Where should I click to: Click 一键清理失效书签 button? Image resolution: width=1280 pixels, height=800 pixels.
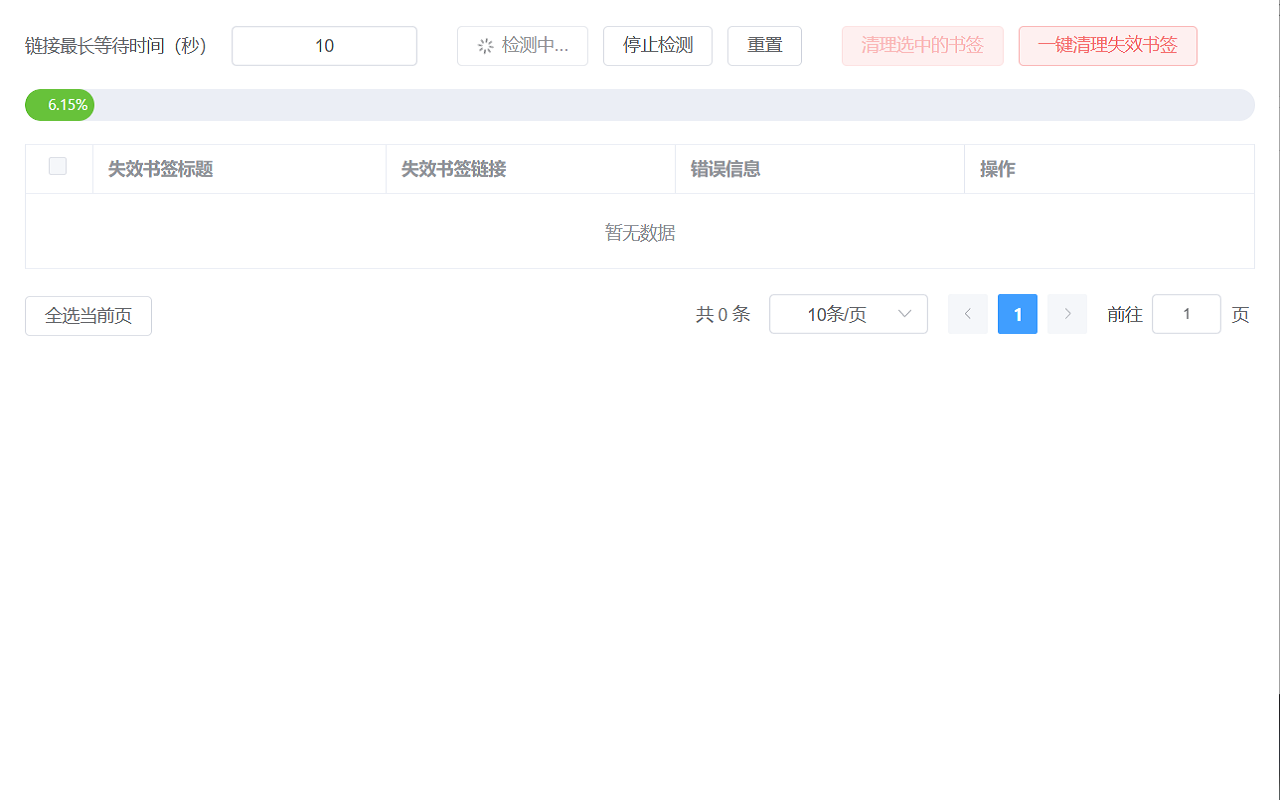[x=1108, y=46]
